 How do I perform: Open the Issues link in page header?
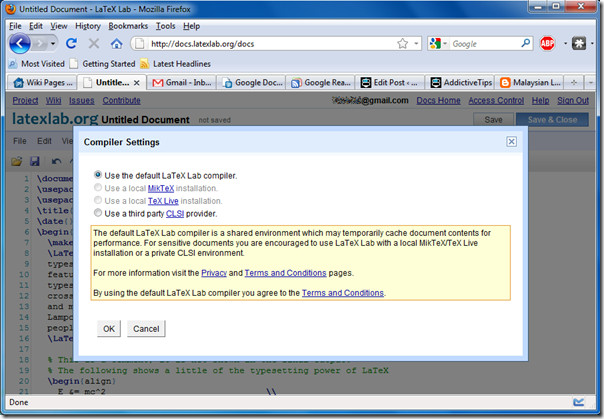point(81,101)
